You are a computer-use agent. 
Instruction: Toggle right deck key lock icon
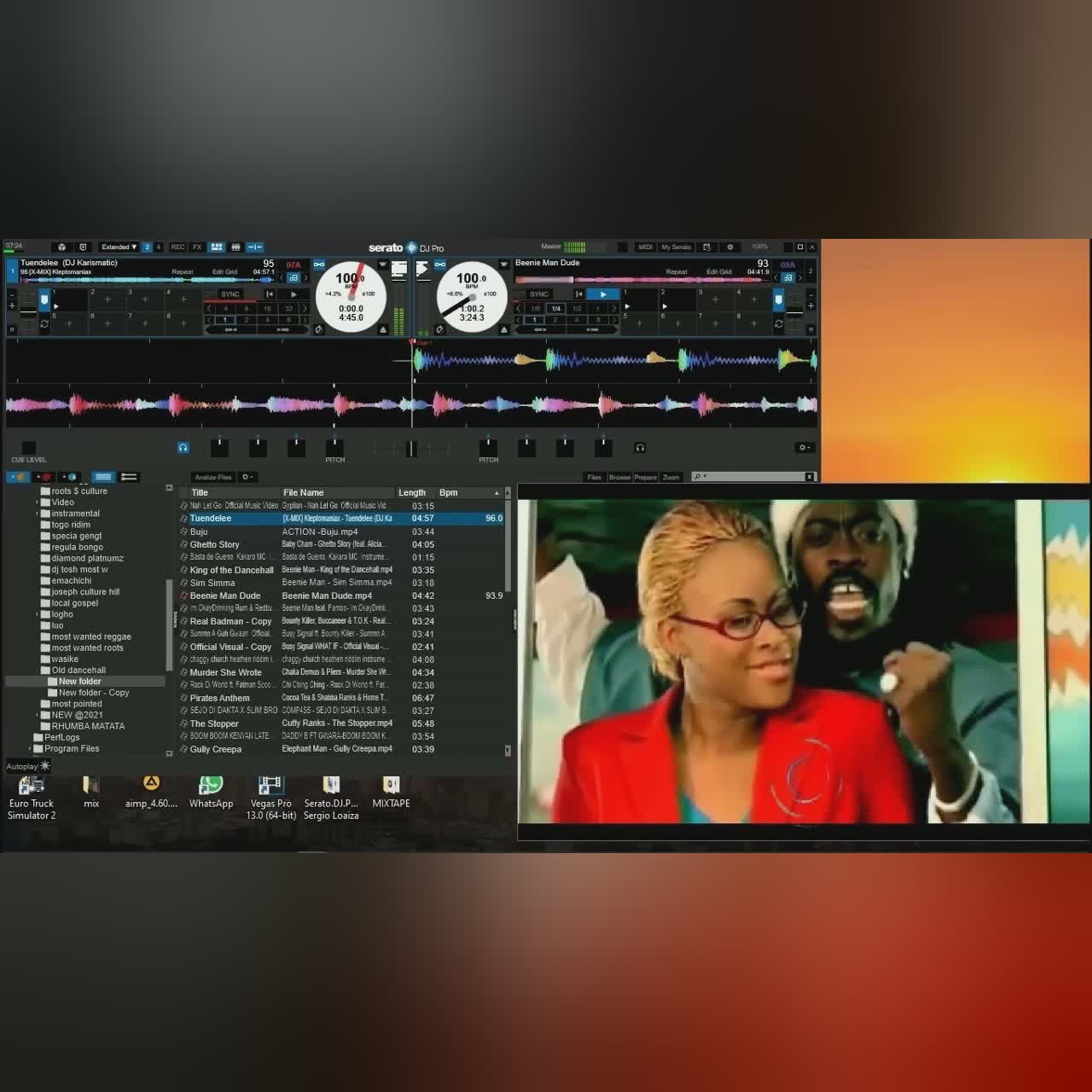788,278
